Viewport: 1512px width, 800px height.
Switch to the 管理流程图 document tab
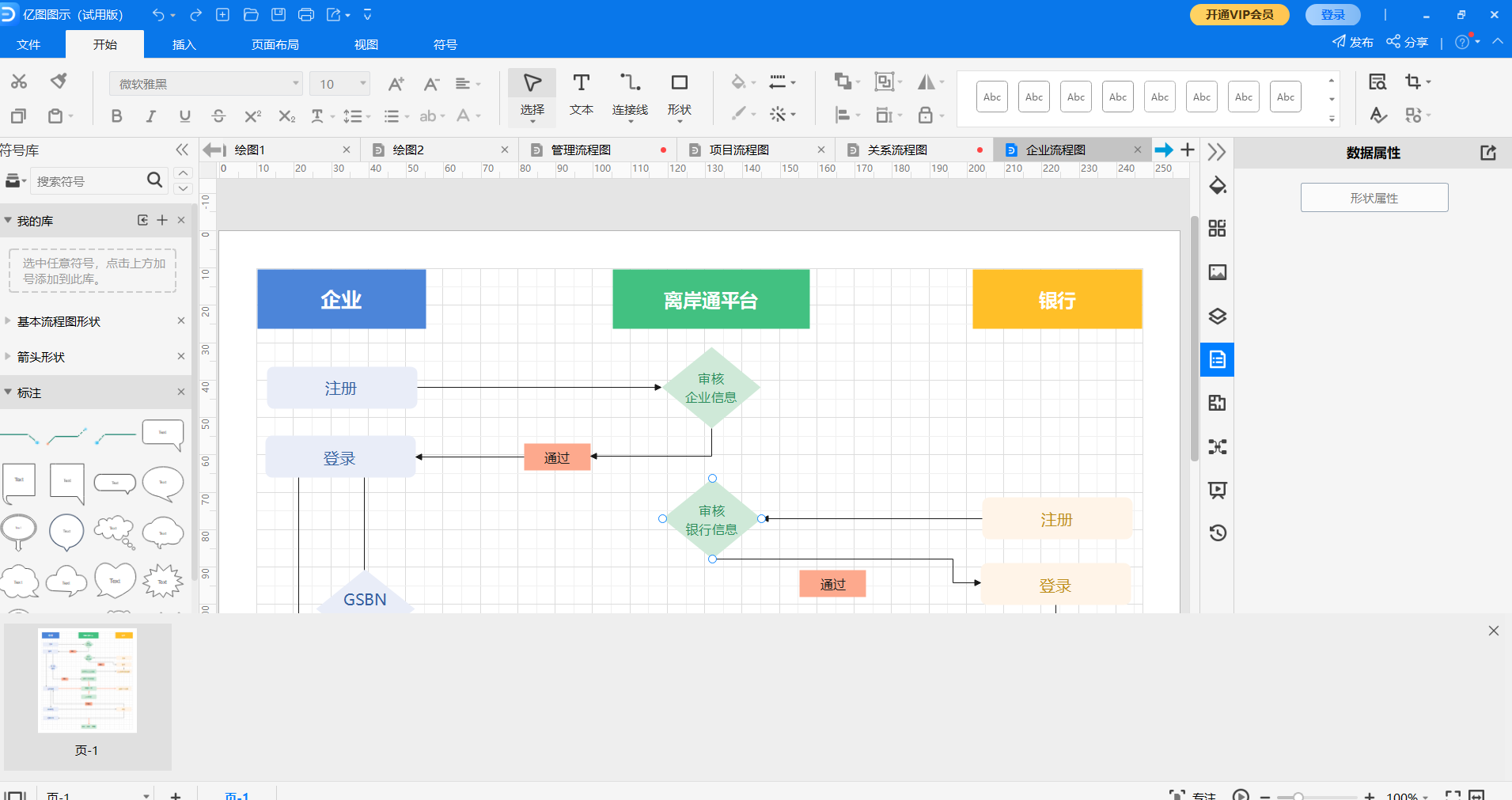581,150
